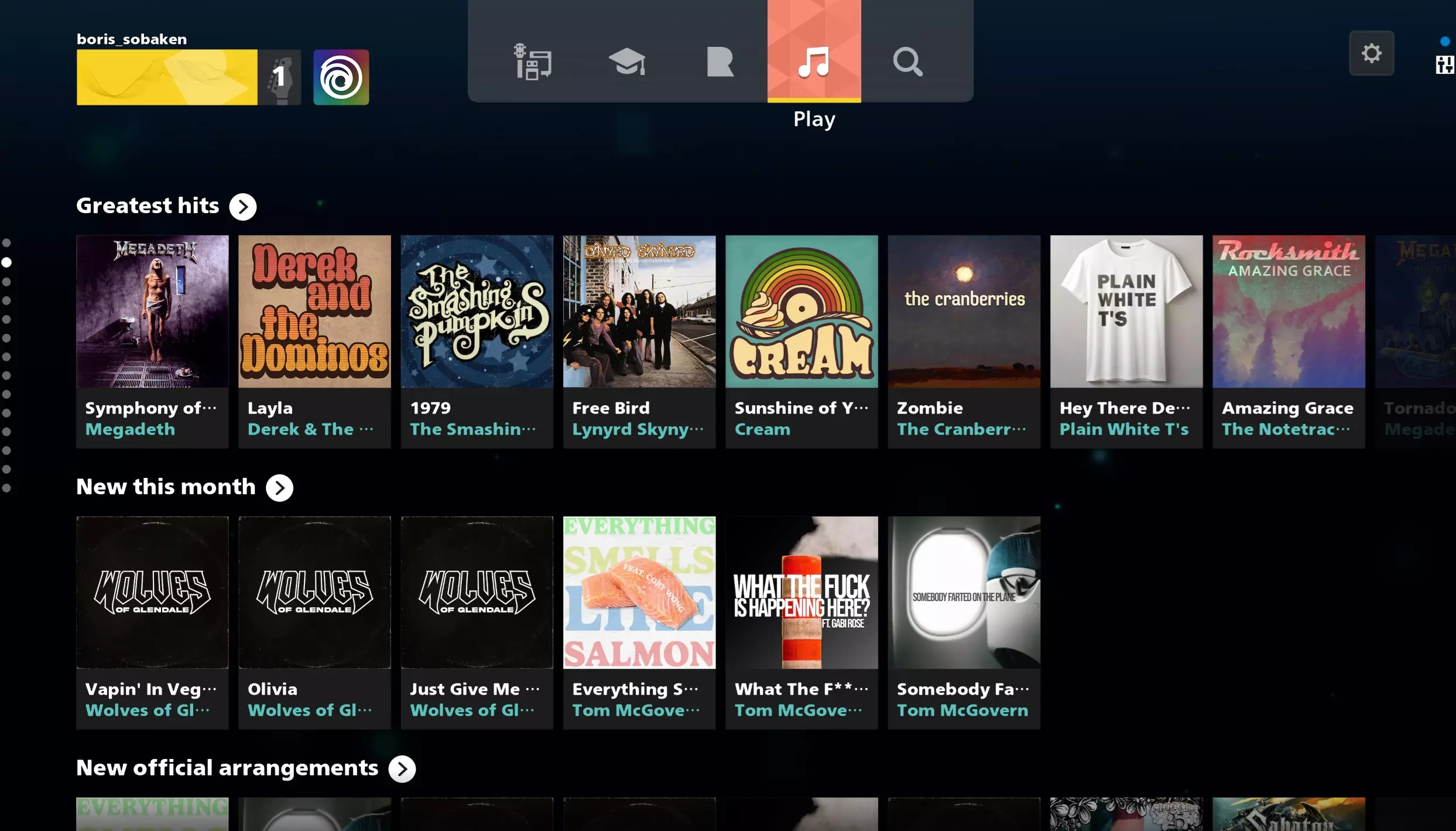The height and width of the screenshot is (831, 1456).
Task: Open the magnifying glass search icon
Action: point(907,61)
